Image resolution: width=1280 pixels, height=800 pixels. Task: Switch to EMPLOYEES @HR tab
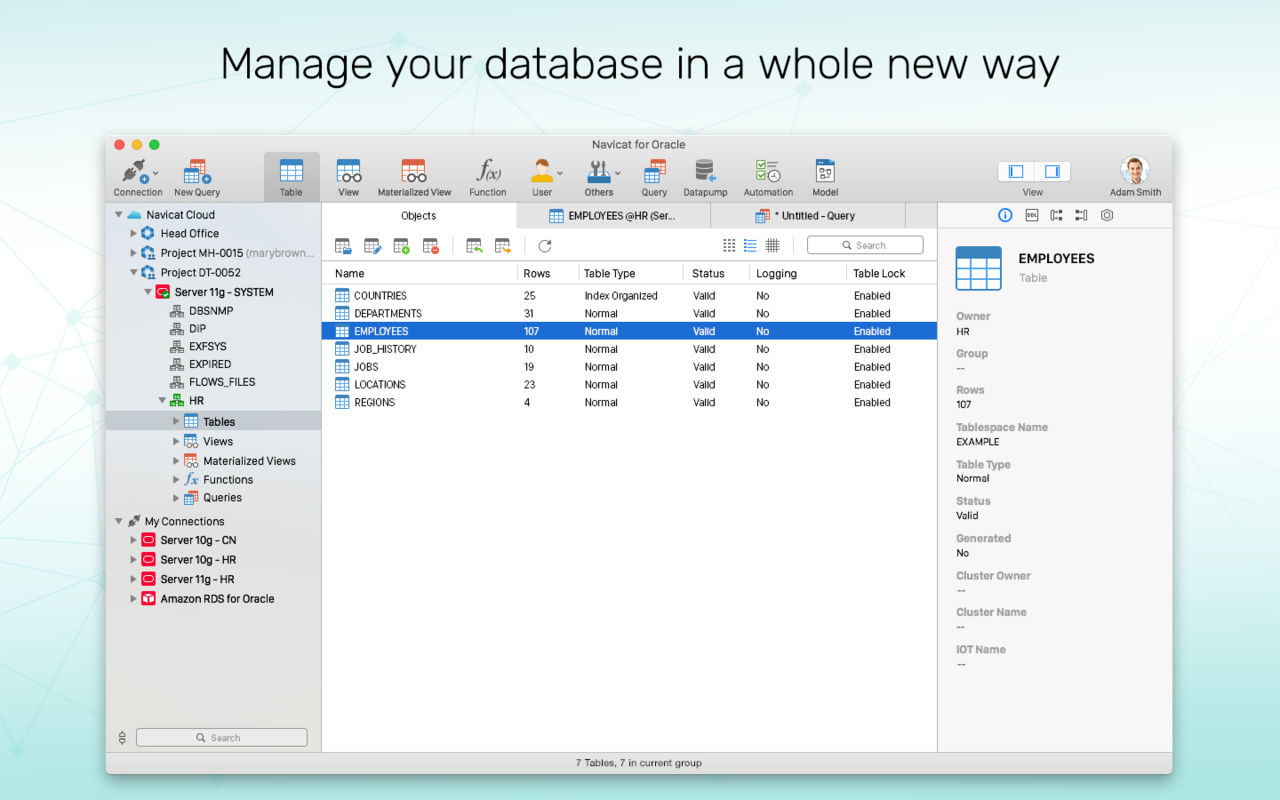tap(613, 216)
